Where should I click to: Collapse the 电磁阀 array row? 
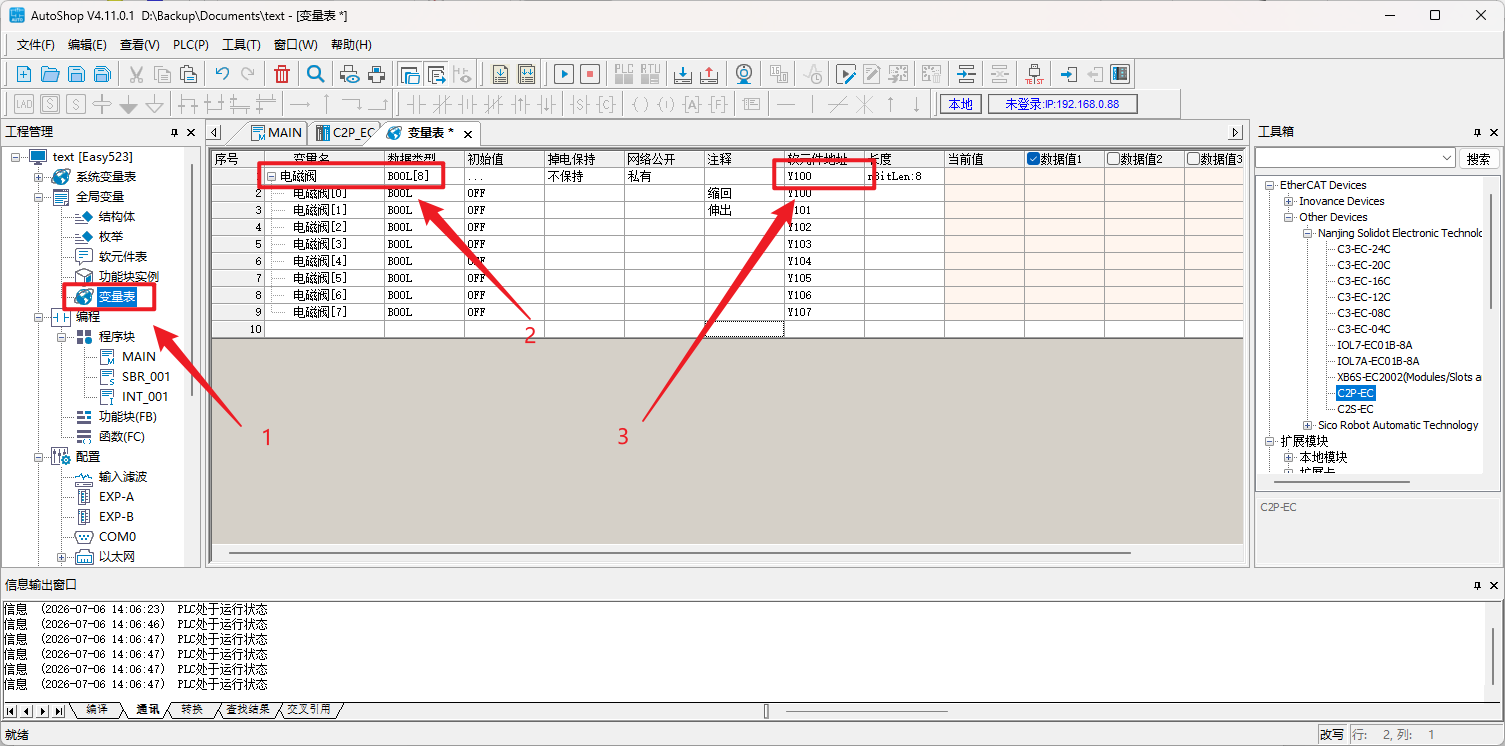tap(272, 176)
